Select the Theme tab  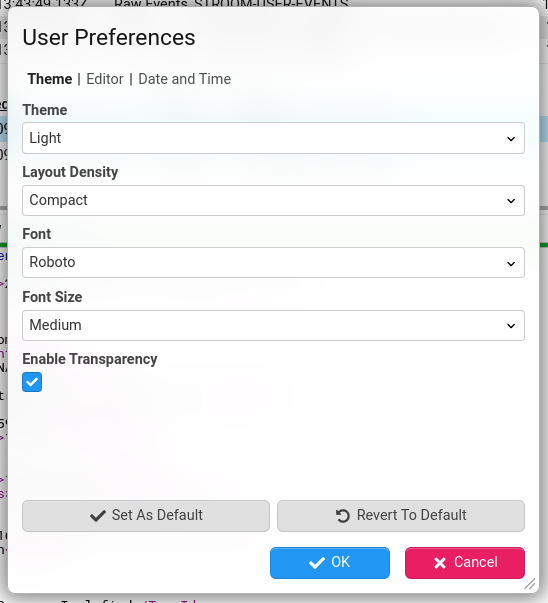50,79
